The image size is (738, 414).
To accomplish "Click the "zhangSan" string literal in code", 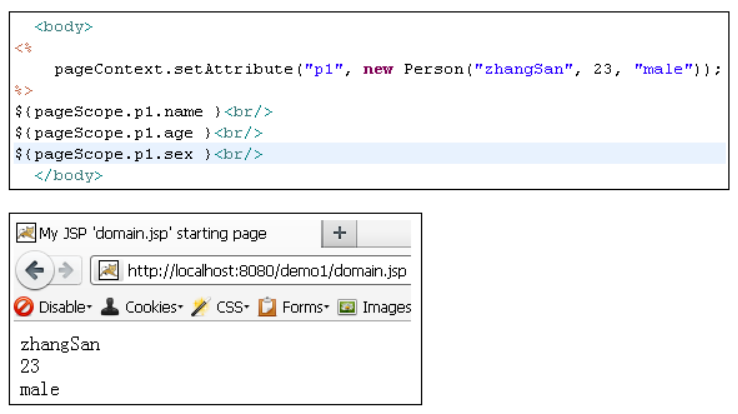I will point(524,69).
